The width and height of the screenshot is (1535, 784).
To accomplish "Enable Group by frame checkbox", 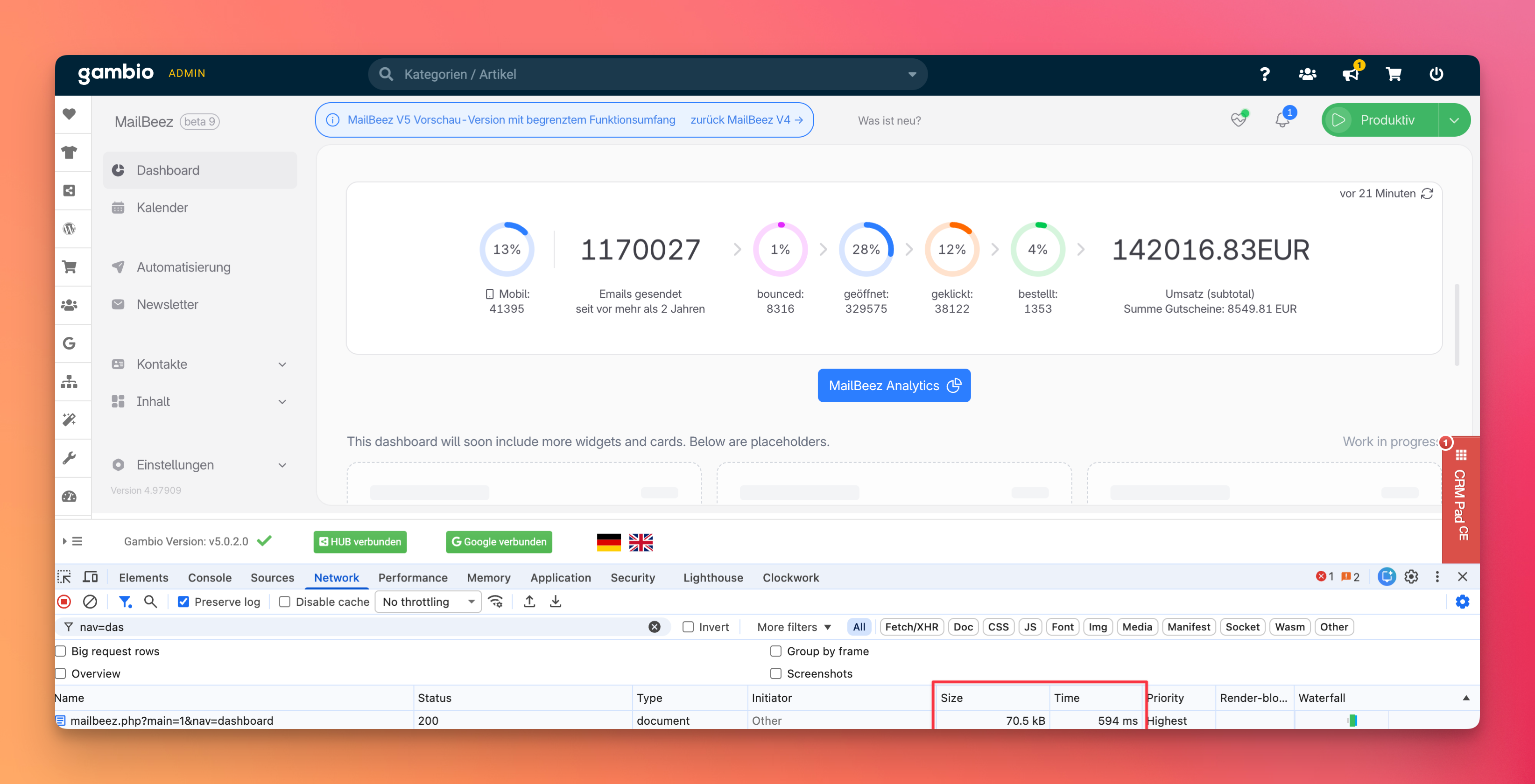I will coord(776,651).
